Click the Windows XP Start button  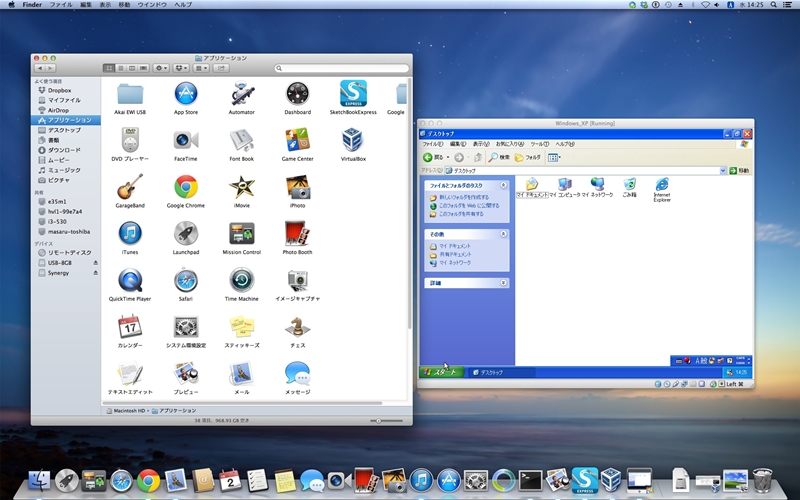(x=441, y=372)
